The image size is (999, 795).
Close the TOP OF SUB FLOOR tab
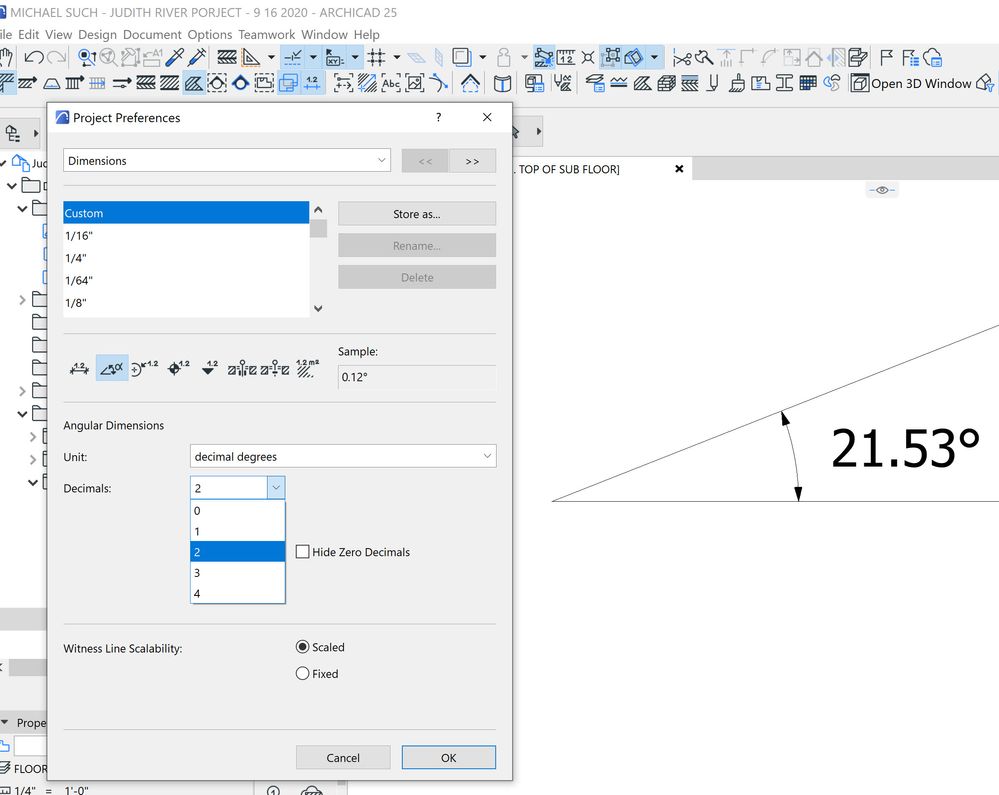679,169
